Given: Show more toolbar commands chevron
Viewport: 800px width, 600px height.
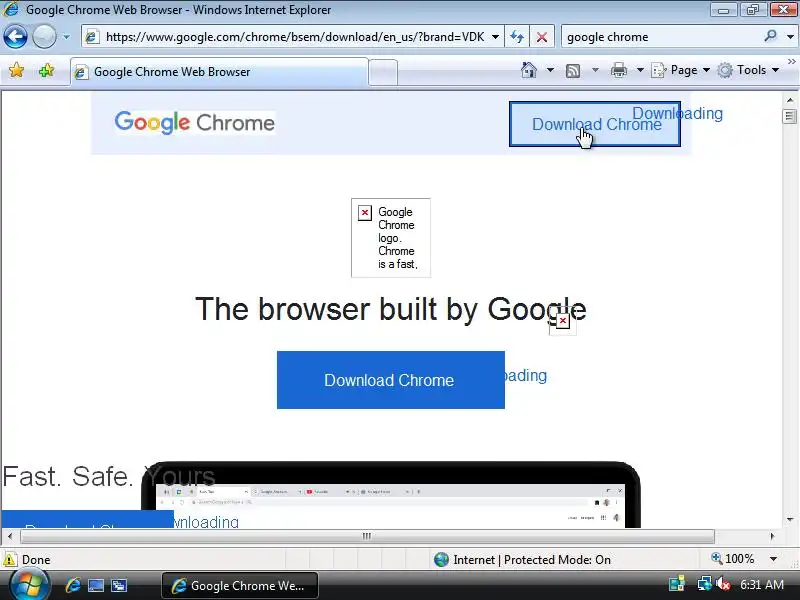Looking at the screenshot, I should pos(791,61).
